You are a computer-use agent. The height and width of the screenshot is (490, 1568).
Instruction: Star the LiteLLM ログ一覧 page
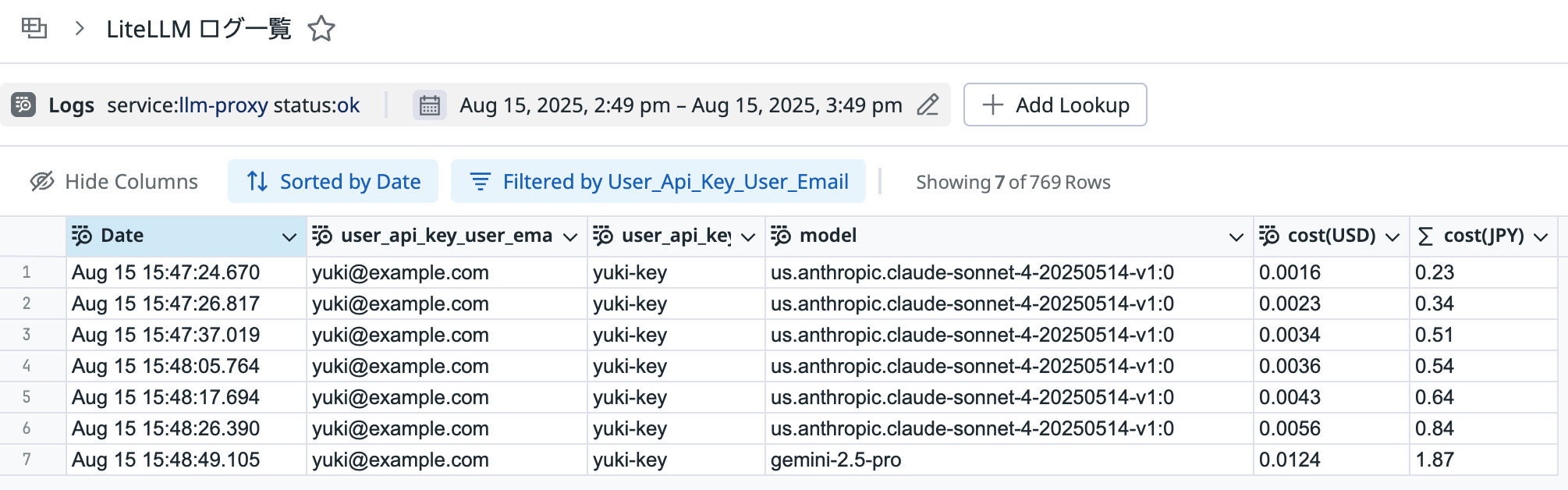click(x=321, y=29)
